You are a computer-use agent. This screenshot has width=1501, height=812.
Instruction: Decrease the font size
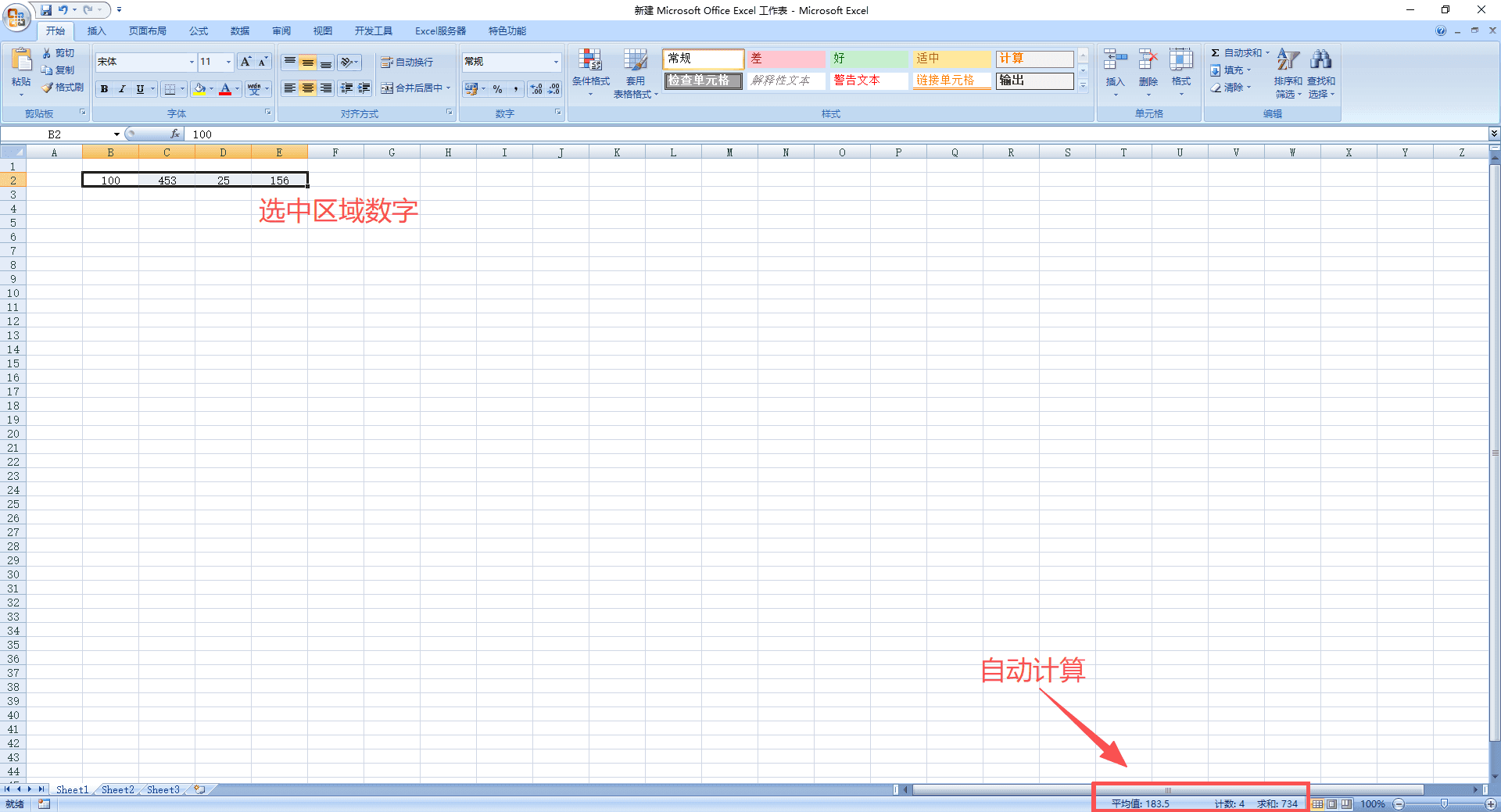[263, 62]
